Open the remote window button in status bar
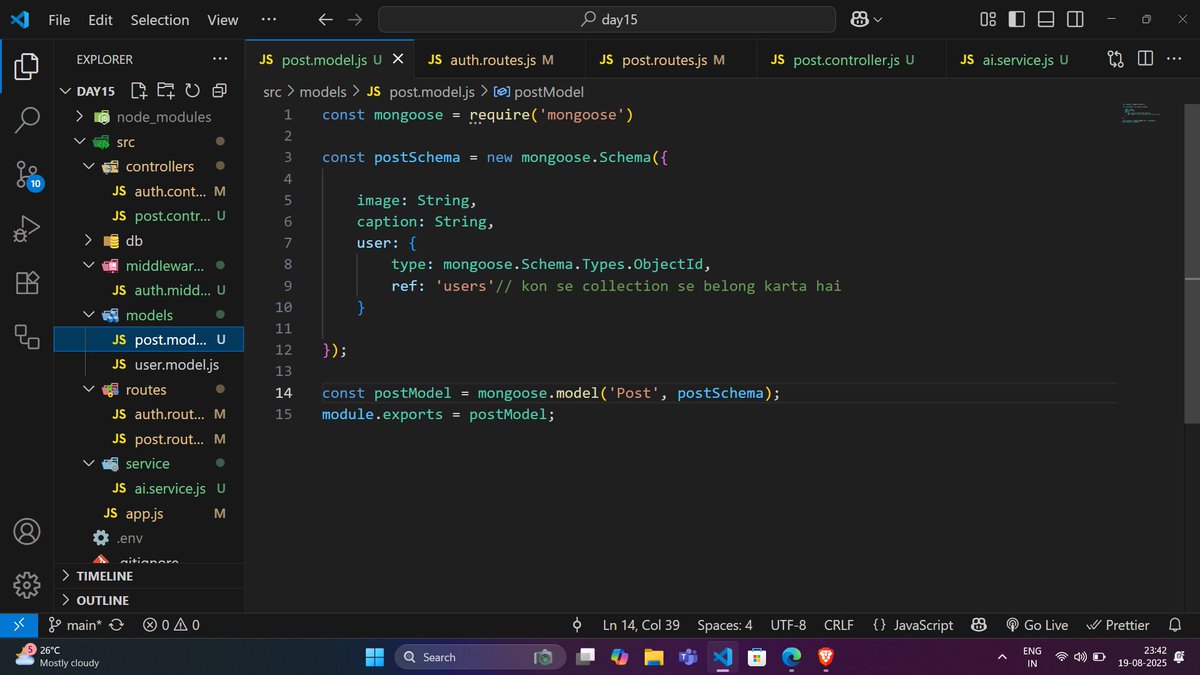Viewport: 1200px width, 675px height. point(19,625)
